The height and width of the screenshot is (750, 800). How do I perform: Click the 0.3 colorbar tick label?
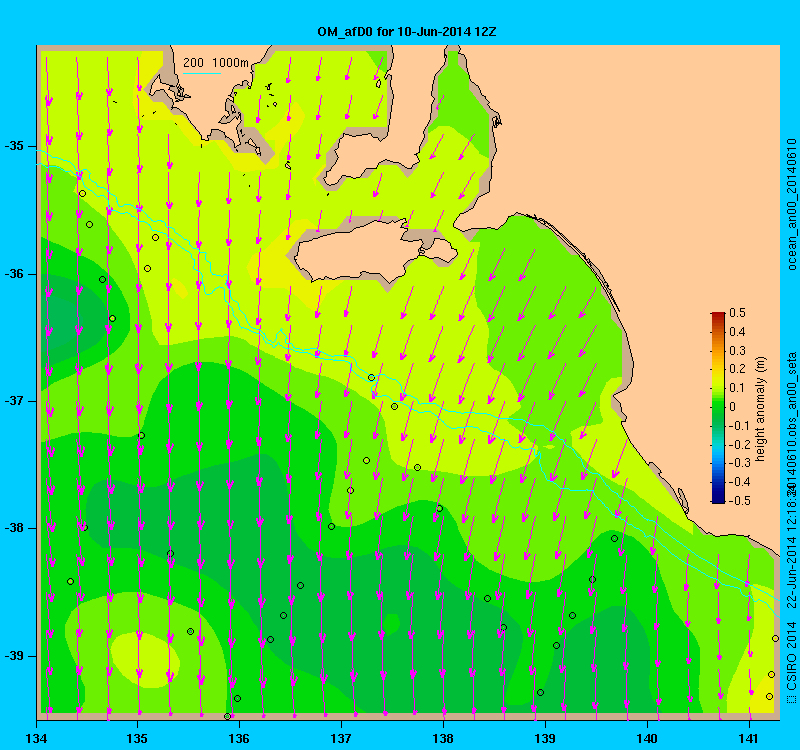737,351
